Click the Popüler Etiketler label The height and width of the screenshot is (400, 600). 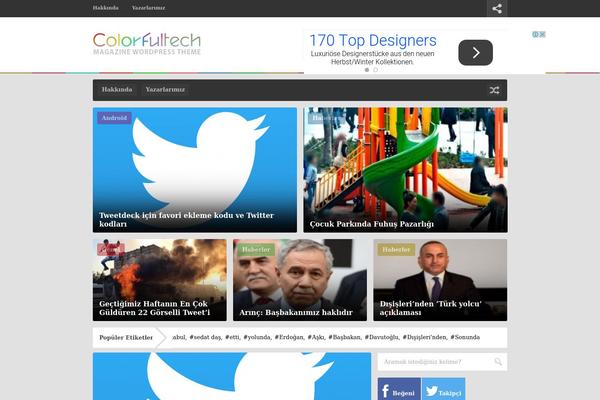click(x=126, y=338)
